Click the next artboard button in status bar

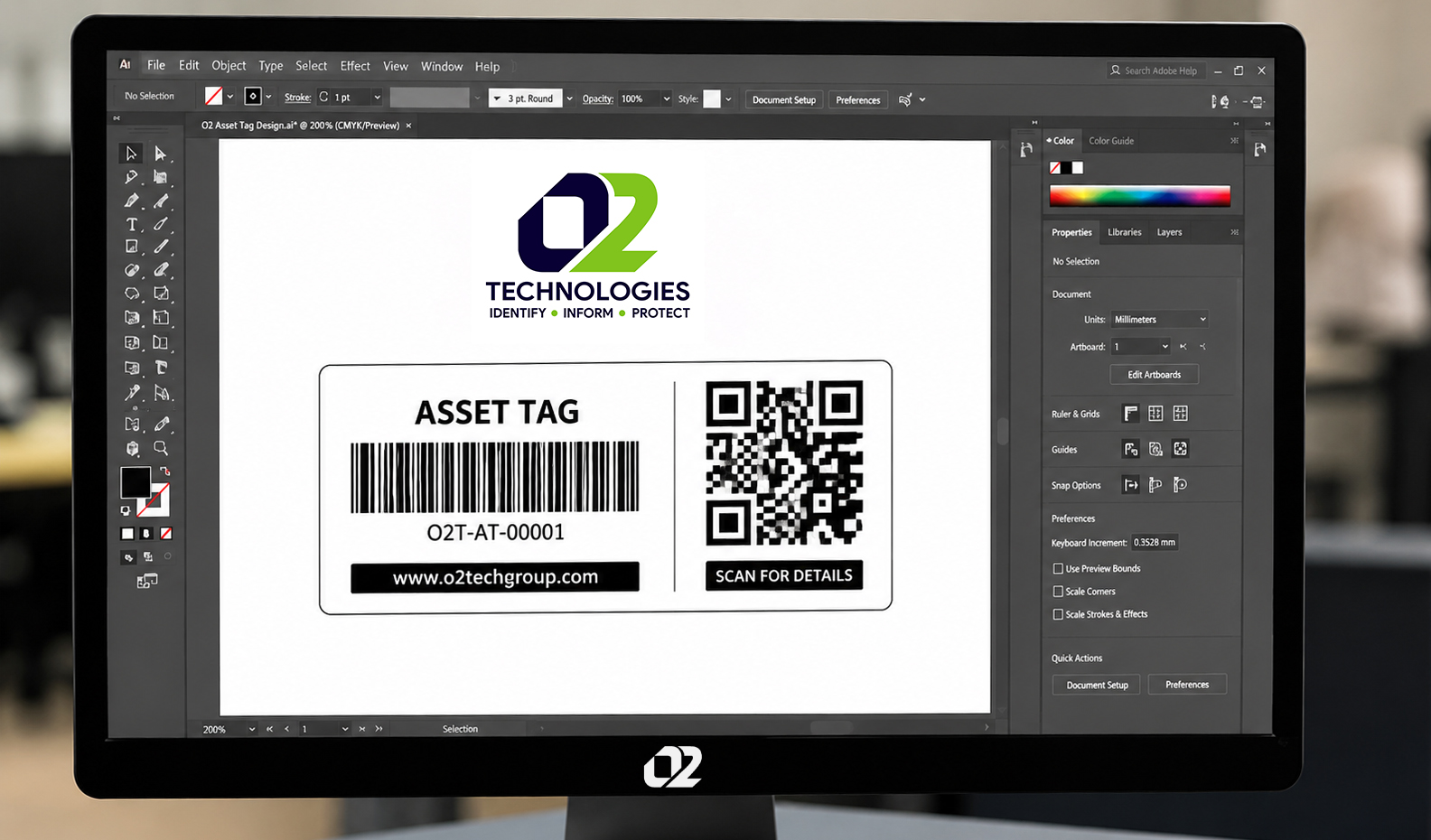point(362,729)
